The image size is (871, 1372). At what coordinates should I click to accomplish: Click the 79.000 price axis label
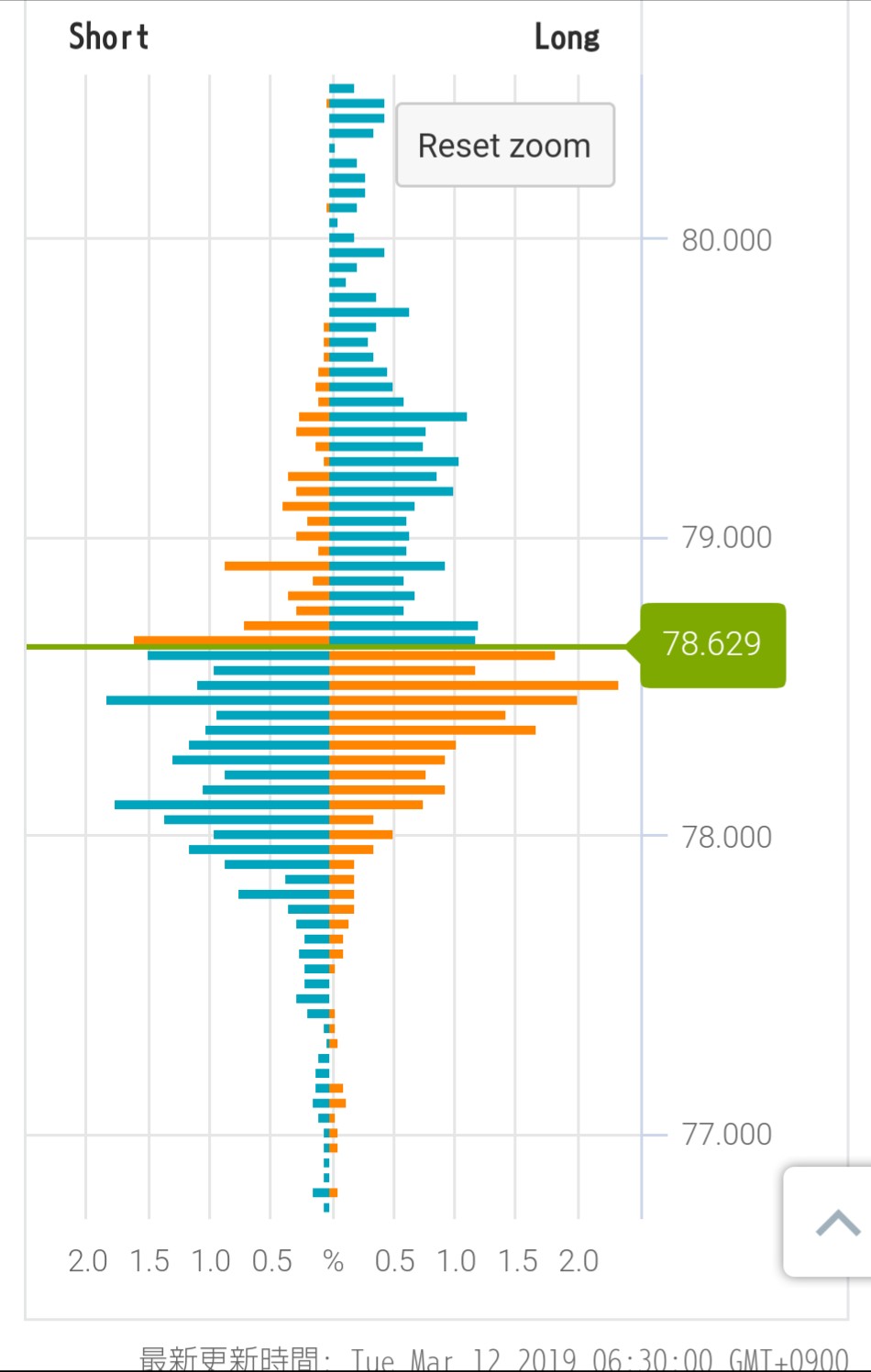726,537
